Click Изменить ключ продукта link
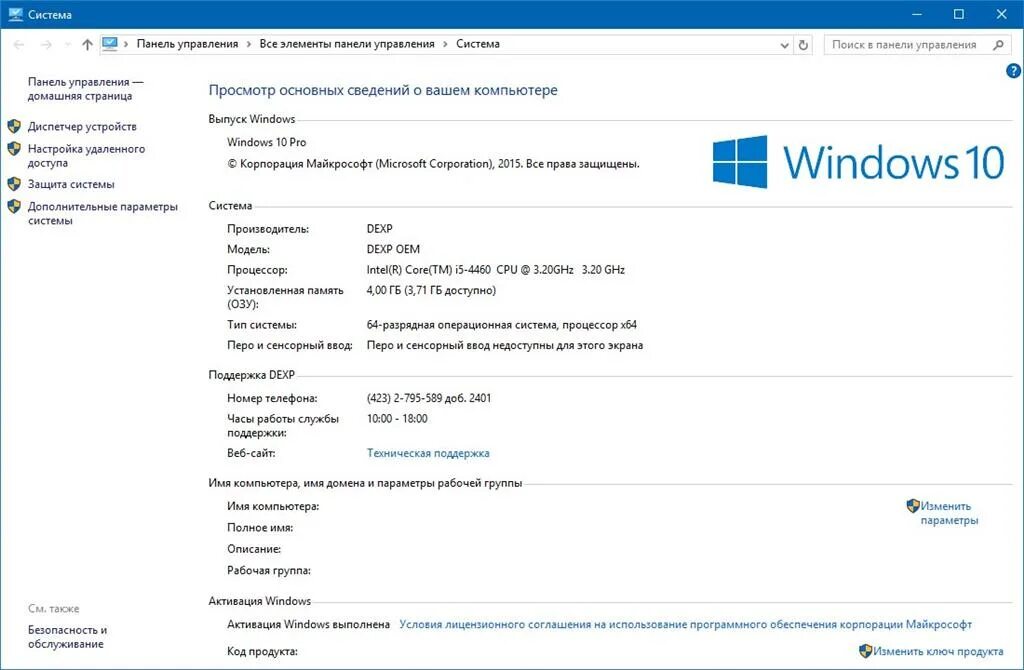 coord(938,651)
